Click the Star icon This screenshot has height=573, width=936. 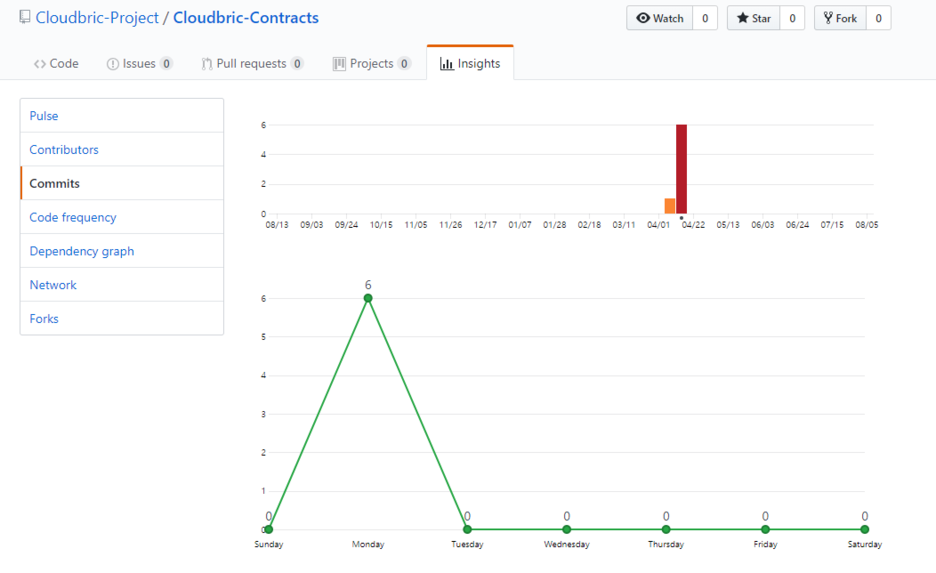pyautogui.click(x=743, y=18)
